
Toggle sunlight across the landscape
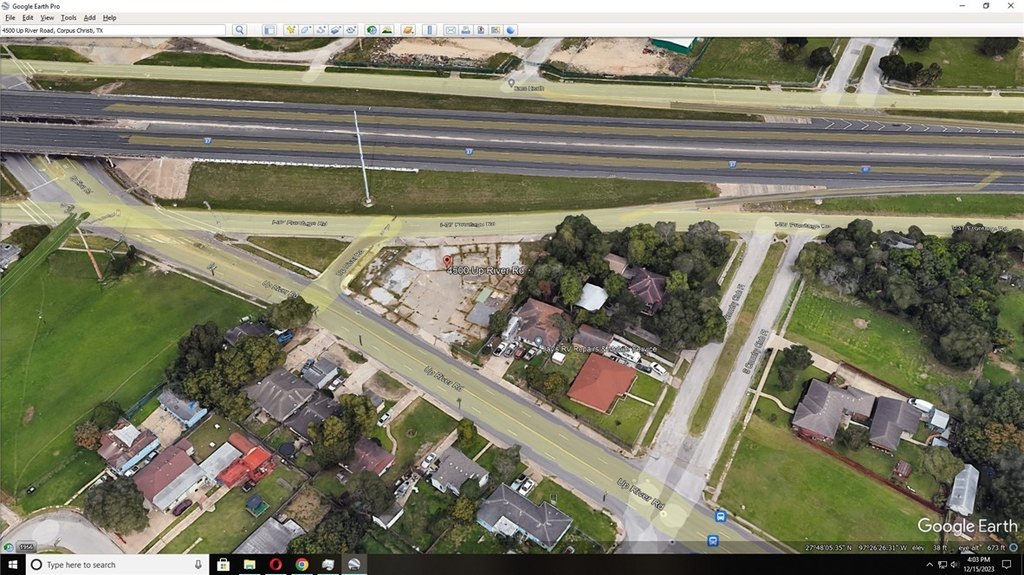point(387,30)
